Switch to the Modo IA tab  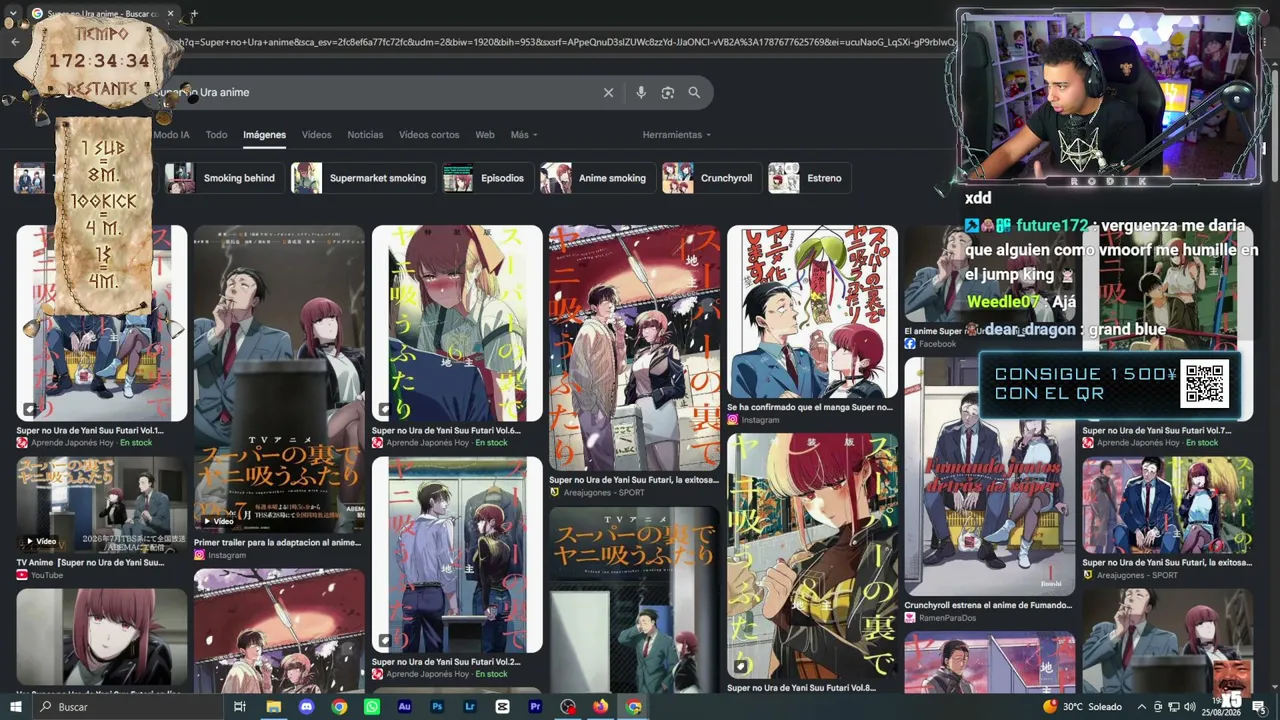pos(171,135)
